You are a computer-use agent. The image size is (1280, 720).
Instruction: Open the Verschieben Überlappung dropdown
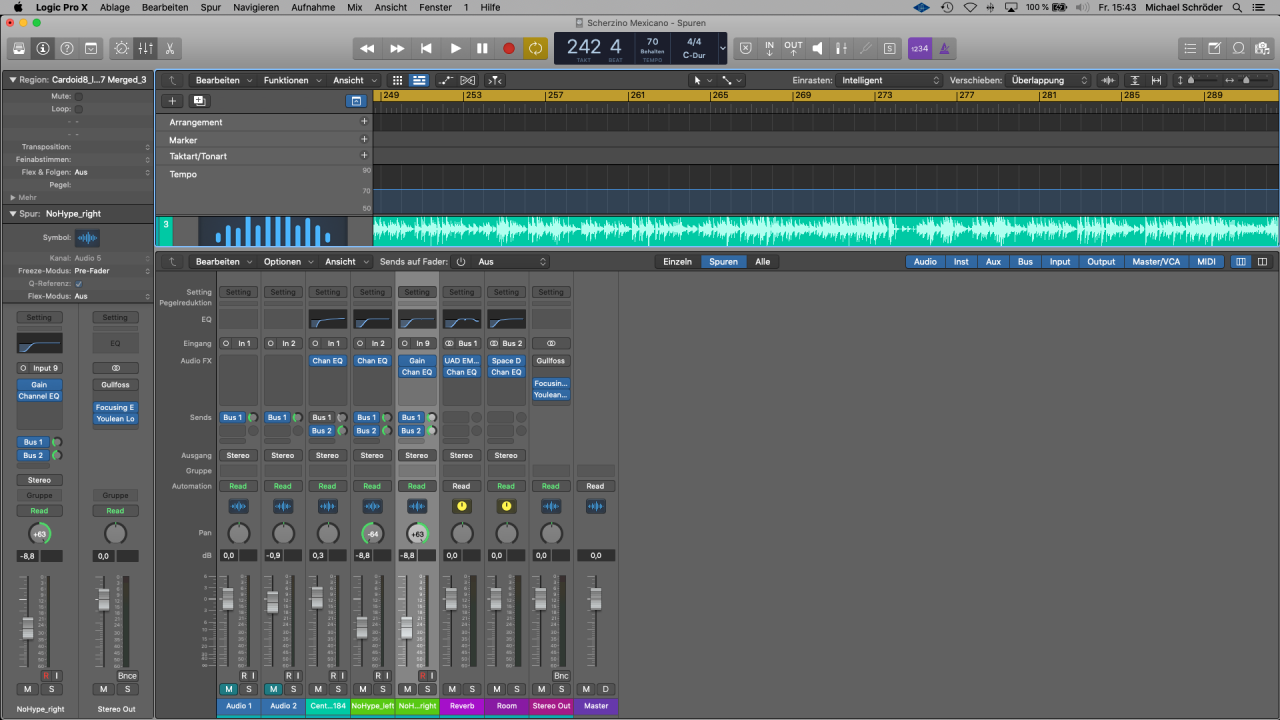coord(1049,80)
